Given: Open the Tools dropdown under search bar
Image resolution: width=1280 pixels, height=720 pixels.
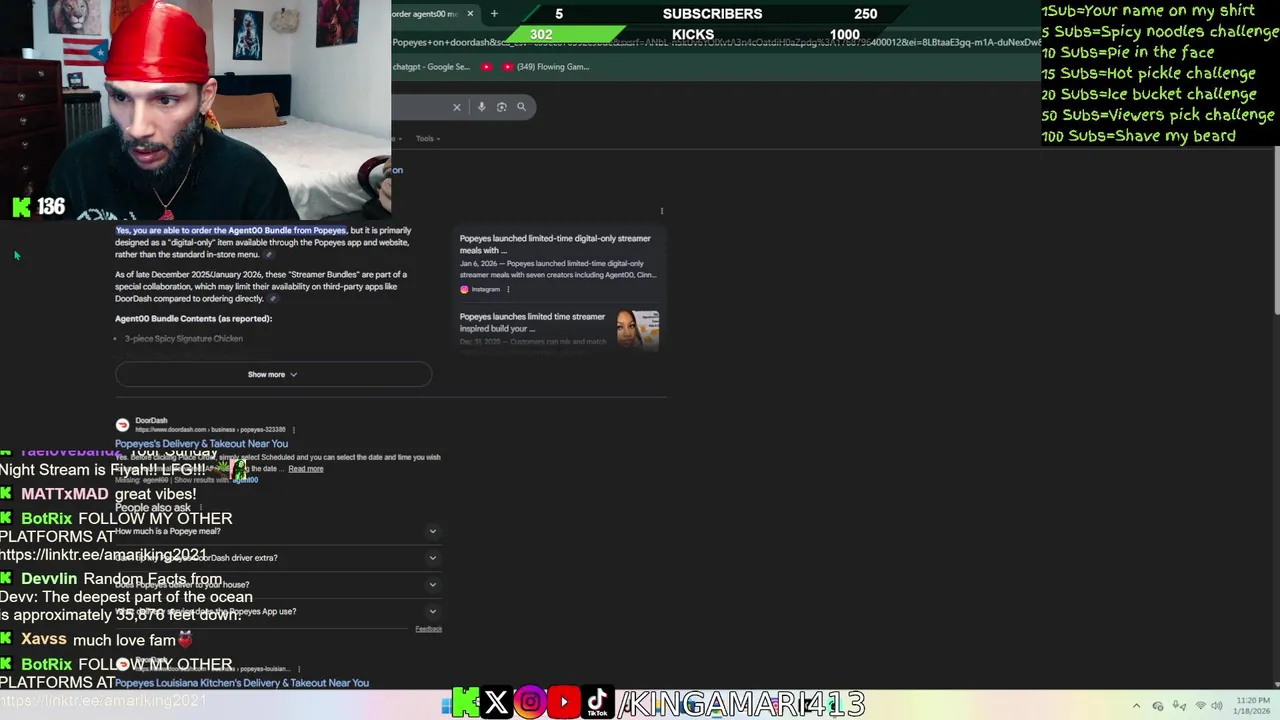Looking at the screenshot, I should coord(428,139).
